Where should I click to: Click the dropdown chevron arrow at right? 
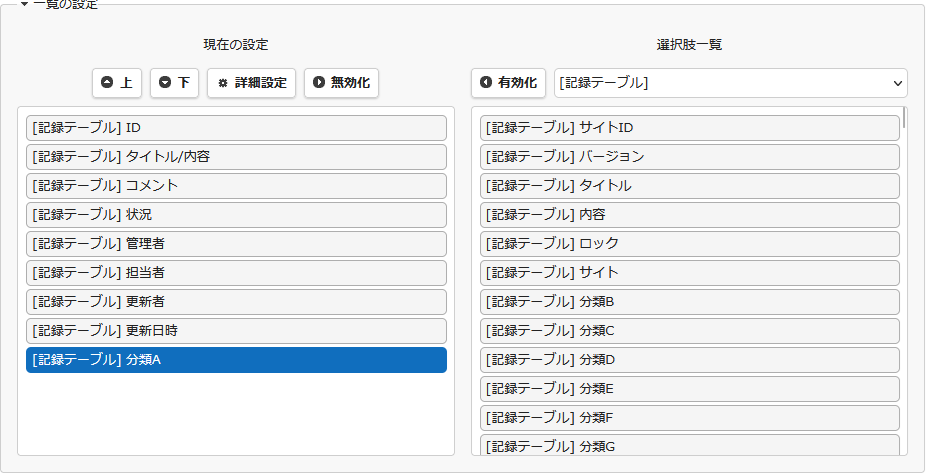[898, 83]
